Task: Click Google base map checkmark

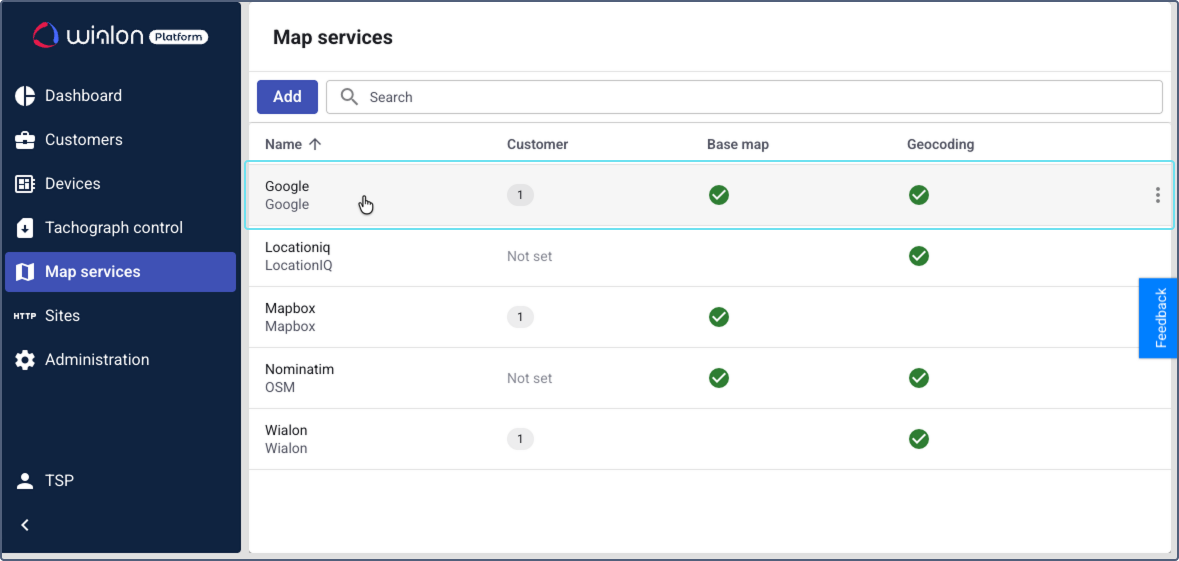Action: click(719, 196)
